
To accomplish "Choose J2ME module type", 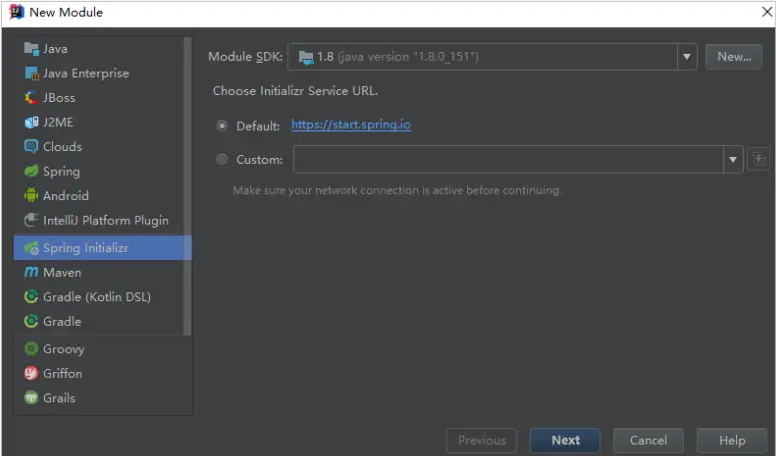I will point(98,122).
